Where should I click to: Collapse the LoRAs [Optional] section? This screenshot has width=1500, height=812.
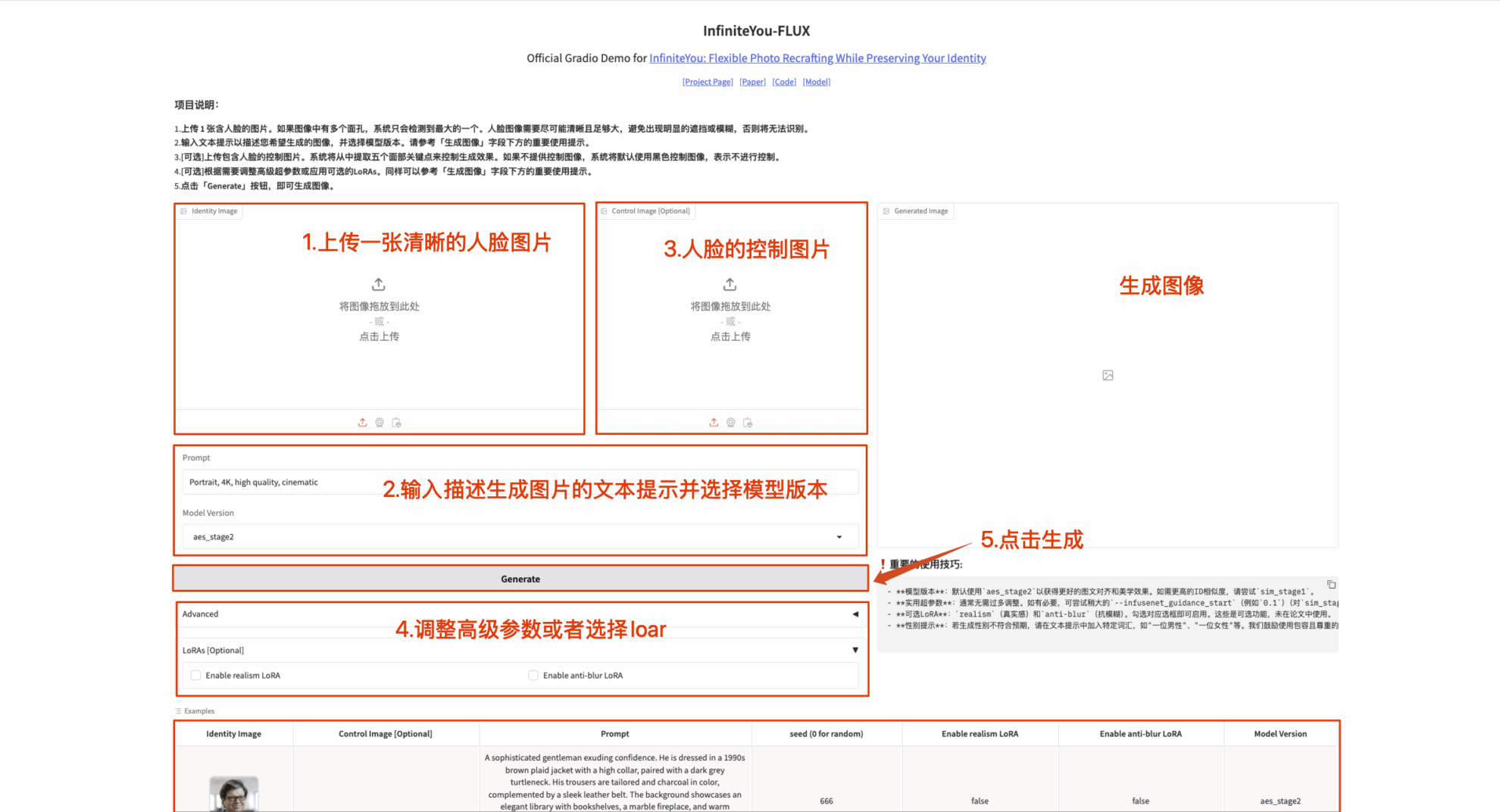click(855, 650)
